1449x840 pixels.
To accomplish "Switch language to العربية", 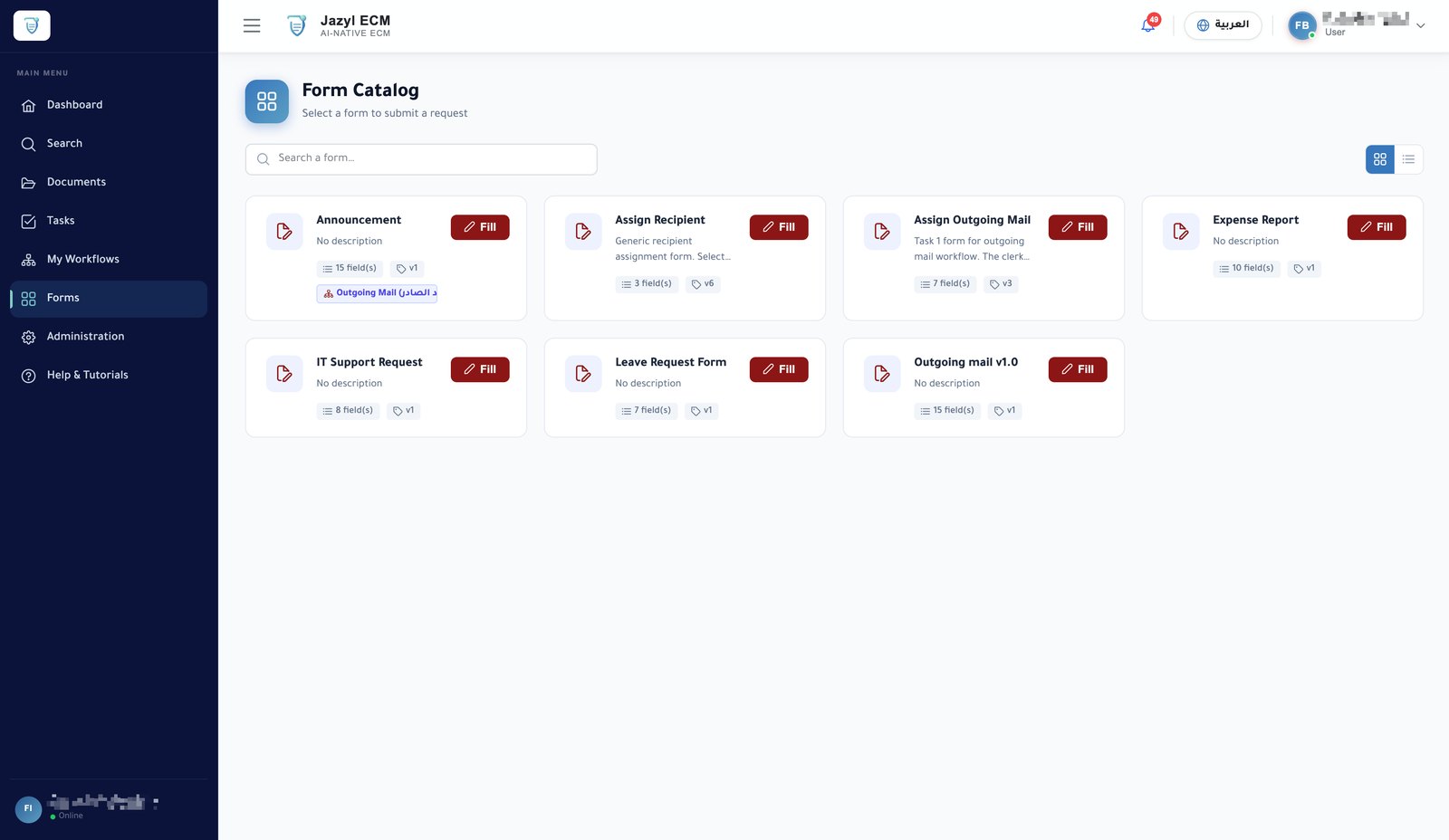I will coord(1223,25).
